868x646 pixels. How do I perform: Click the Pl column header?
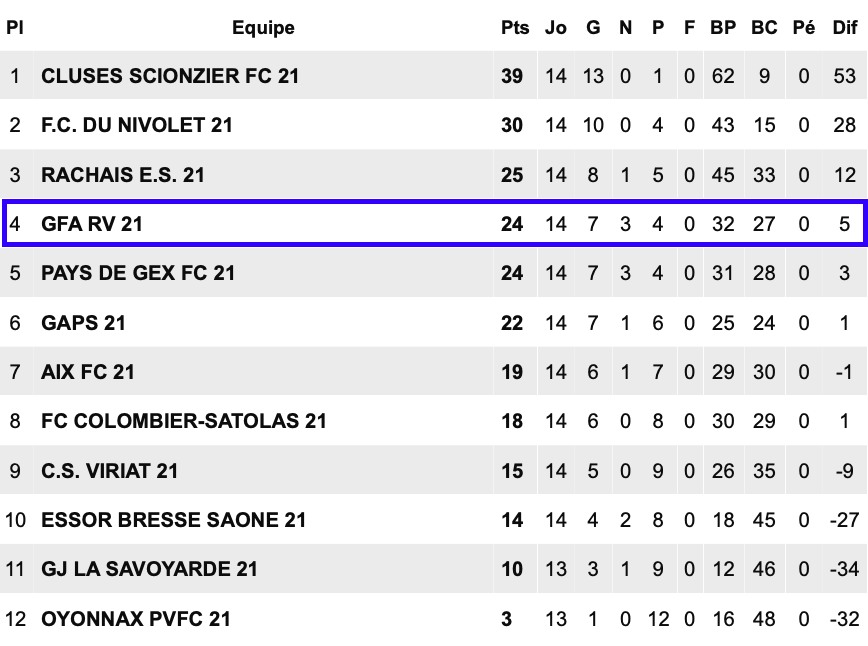[14, 28]
